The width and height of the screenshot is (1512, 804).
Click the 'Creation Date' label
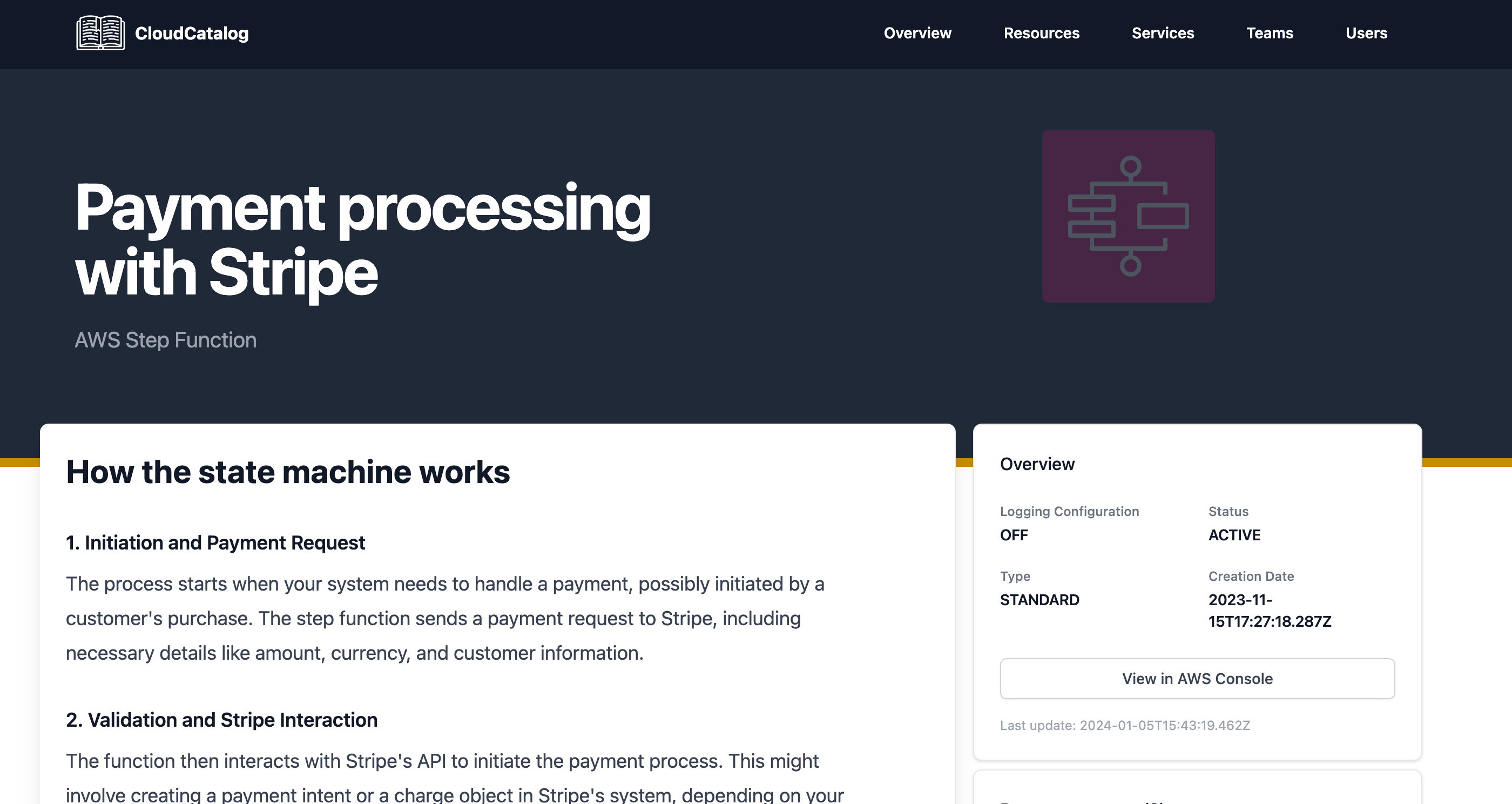(x=1251, y=576)
